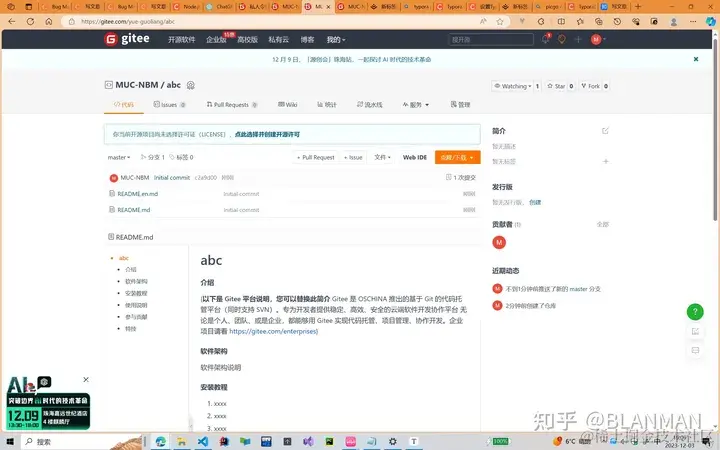Switch to the 流水线 tab
720x450 pixels.
tap(370, 105)
